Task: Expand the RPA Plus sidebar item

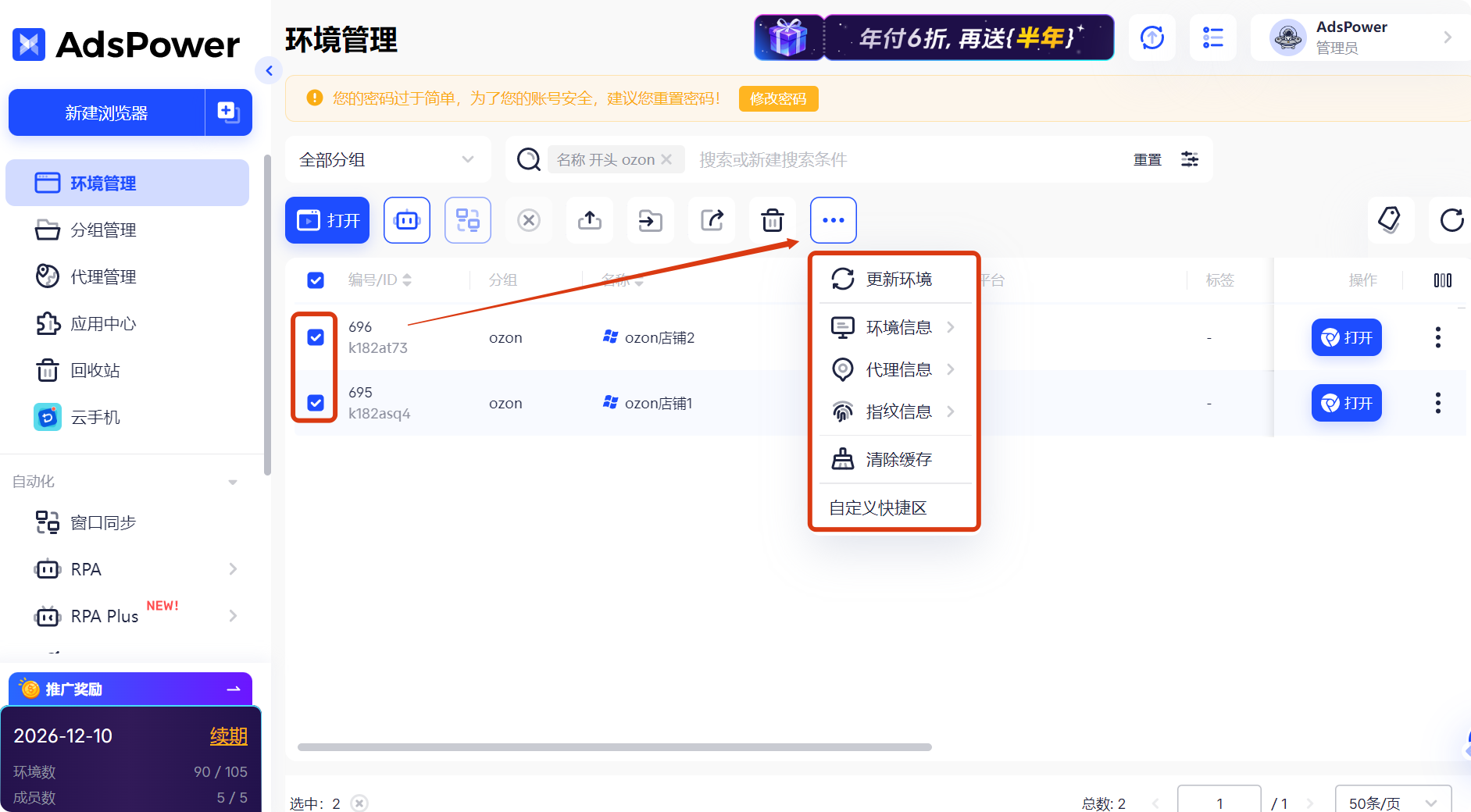Action: [x=232, y=616]
